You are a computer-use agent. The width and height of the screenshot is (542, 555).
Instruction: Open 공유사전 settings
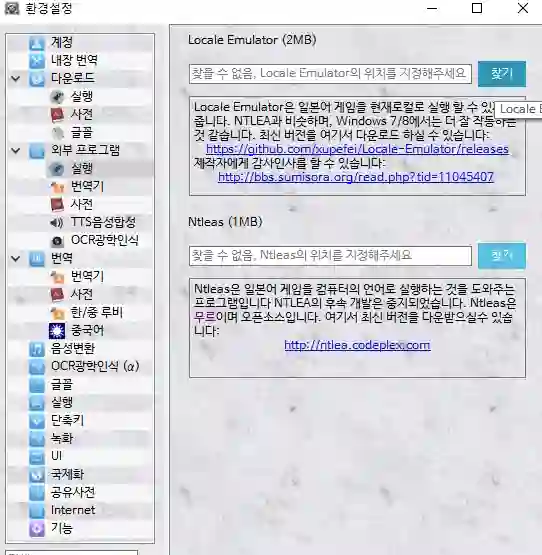click(x=73, y=493)
